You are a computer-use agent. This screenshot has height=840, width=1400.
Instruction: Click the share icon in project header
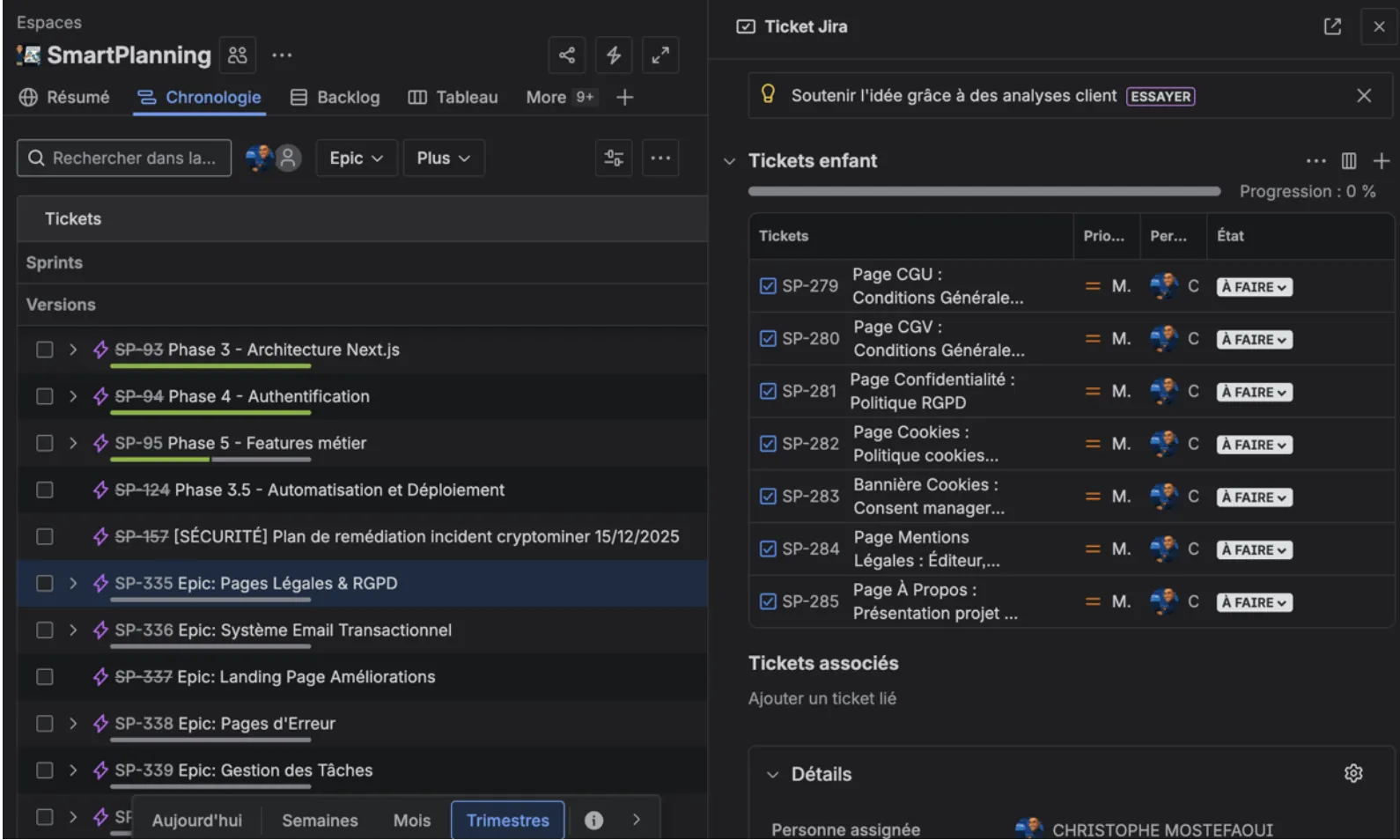[x=567, y=55]
